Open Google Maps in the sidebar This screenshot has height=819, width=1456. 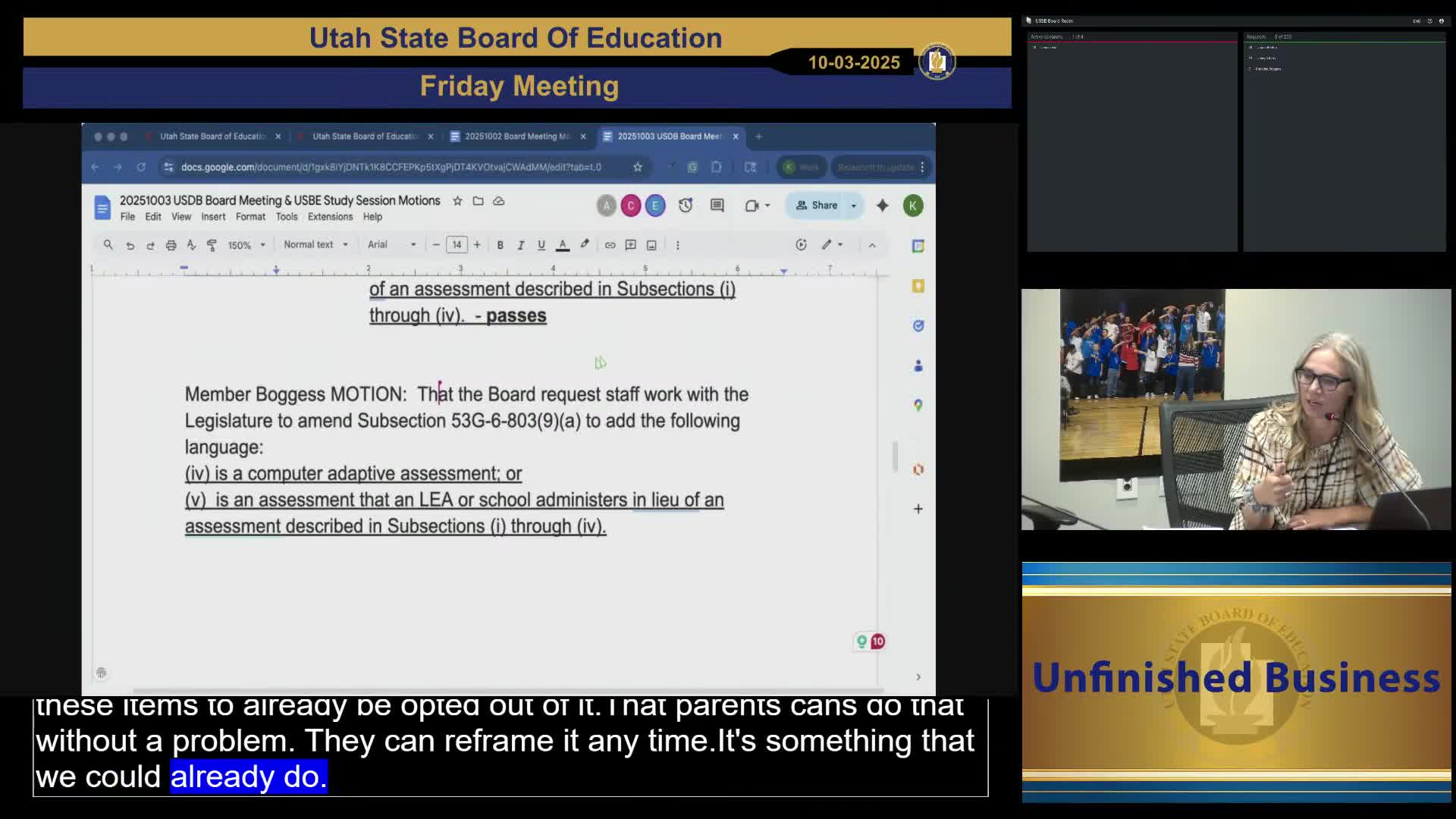[x=918, y=406]
